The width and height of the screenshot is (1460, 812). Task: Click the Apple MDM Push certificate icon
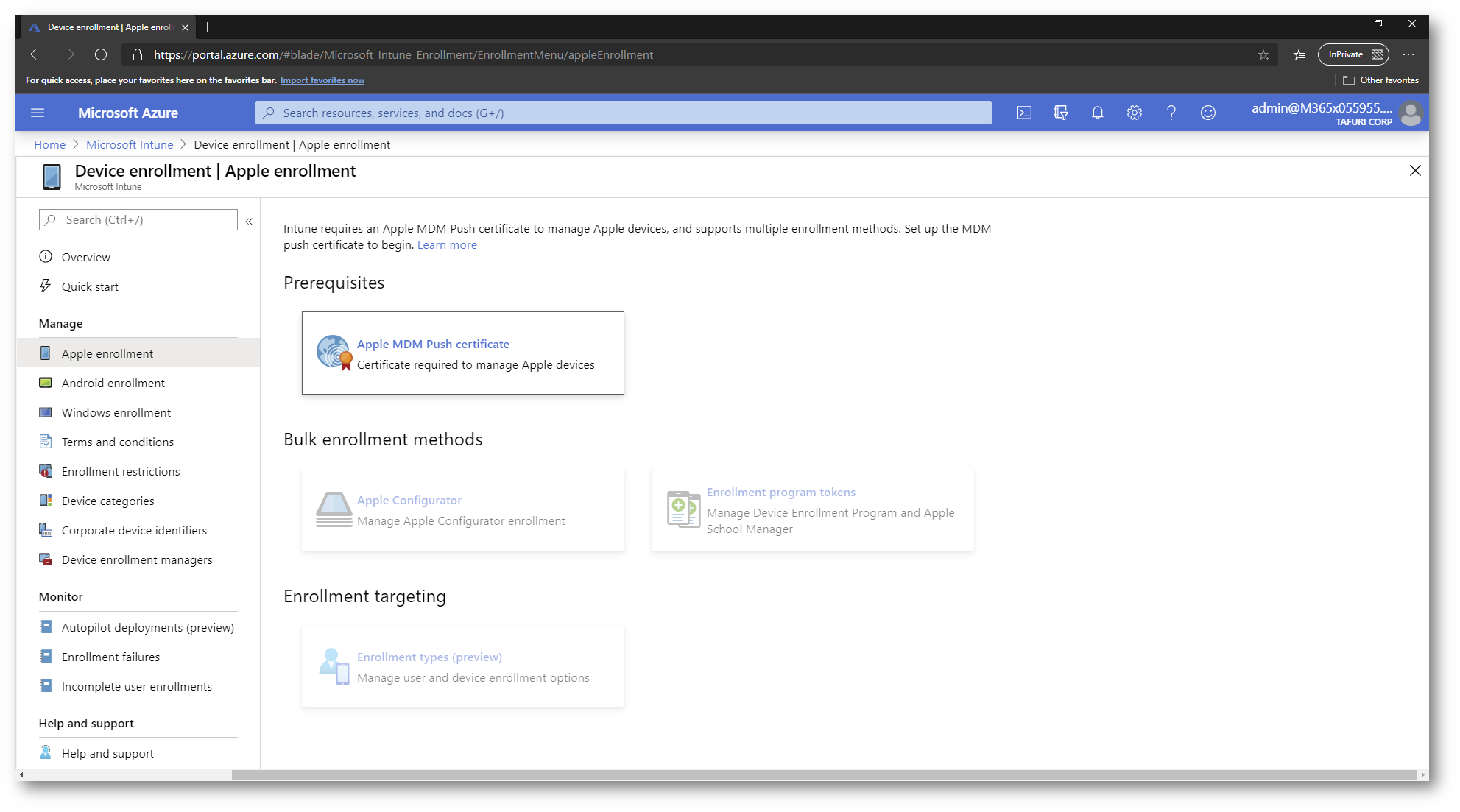(x=334, y=353)
